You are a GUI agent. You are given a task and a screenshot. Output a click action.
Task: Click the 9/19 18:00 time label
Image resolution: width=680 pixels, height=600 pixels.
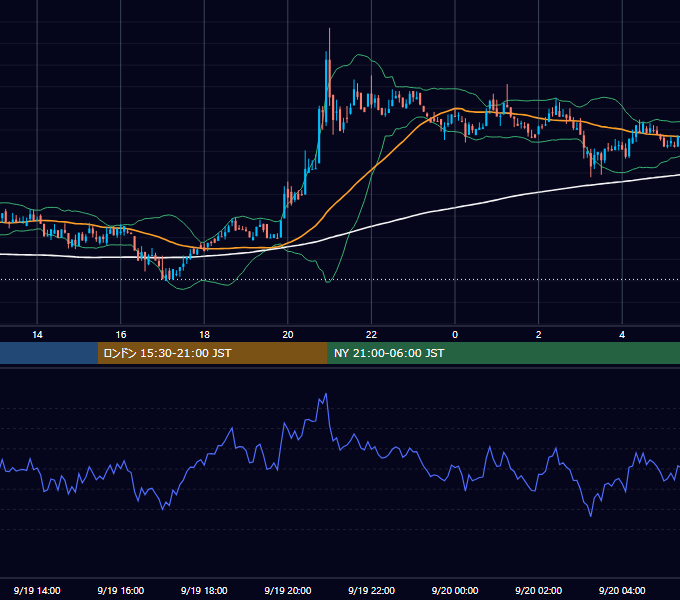coord(204,590)
